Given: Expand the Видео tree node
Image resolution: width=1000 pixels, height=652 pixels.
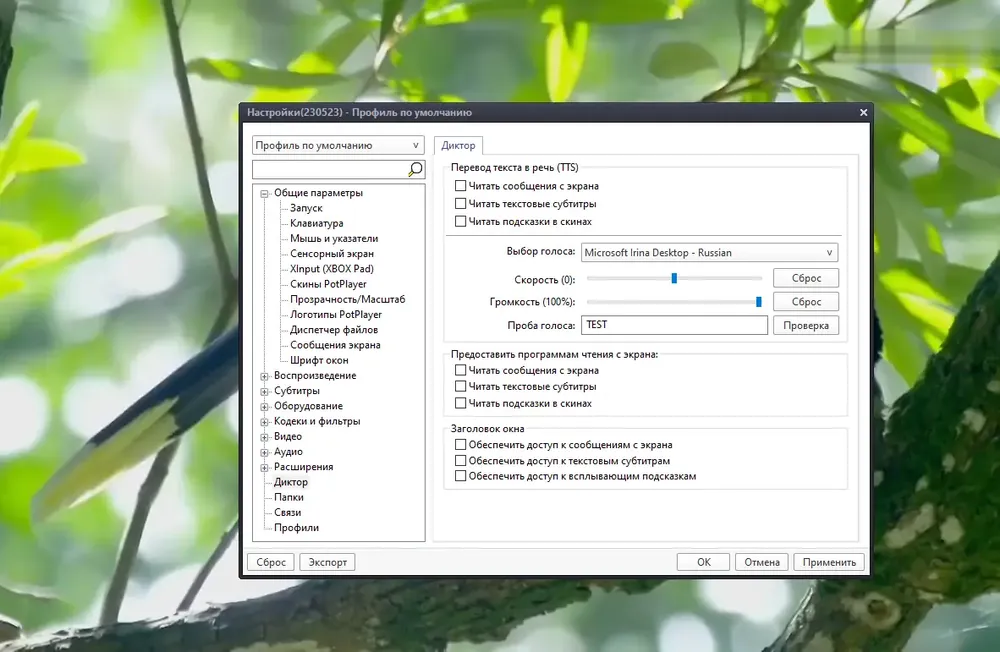Looking at the screenshot, I should point(264,437).
